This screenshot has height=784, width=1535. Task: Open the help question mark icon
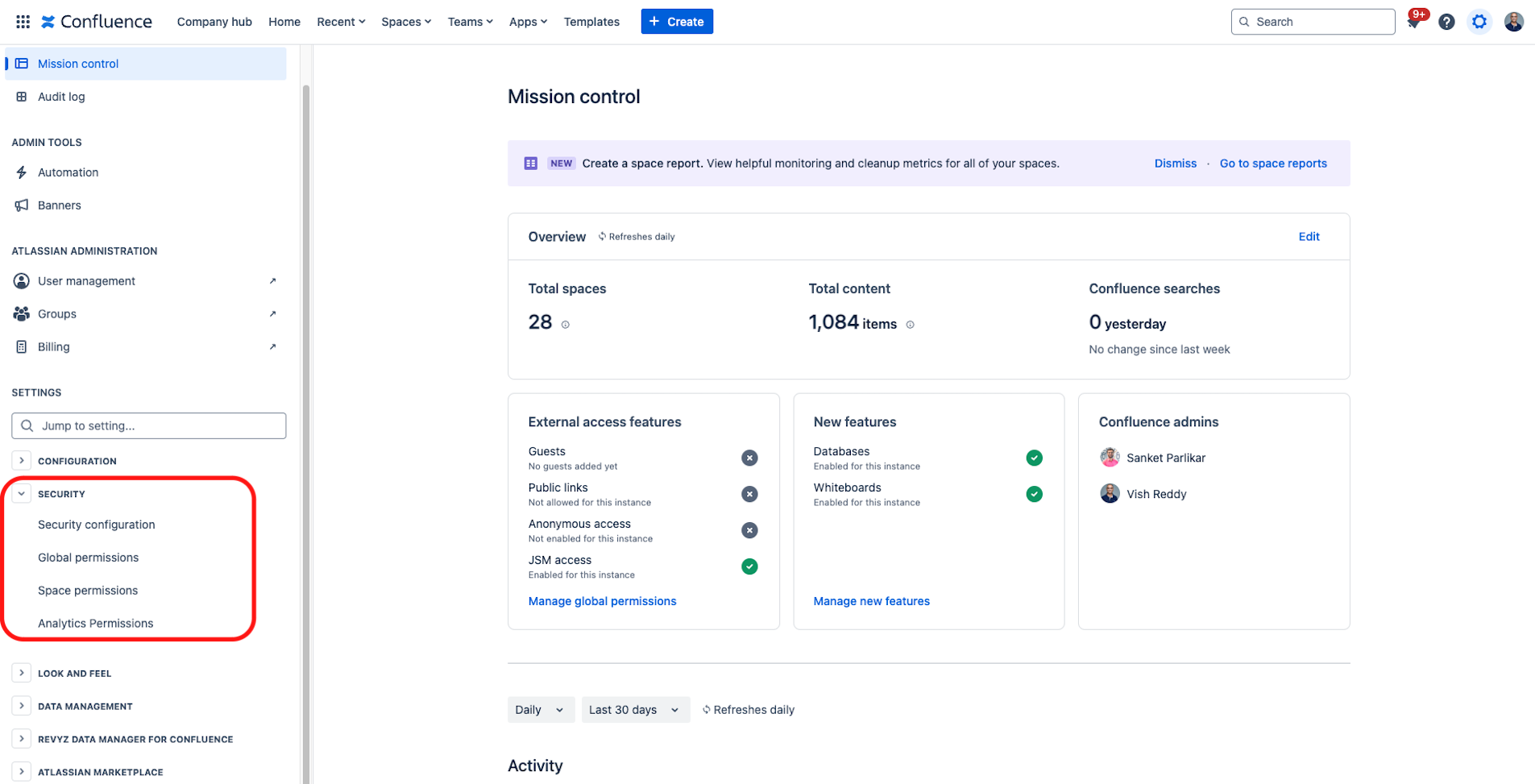[x=1446, y=22]
